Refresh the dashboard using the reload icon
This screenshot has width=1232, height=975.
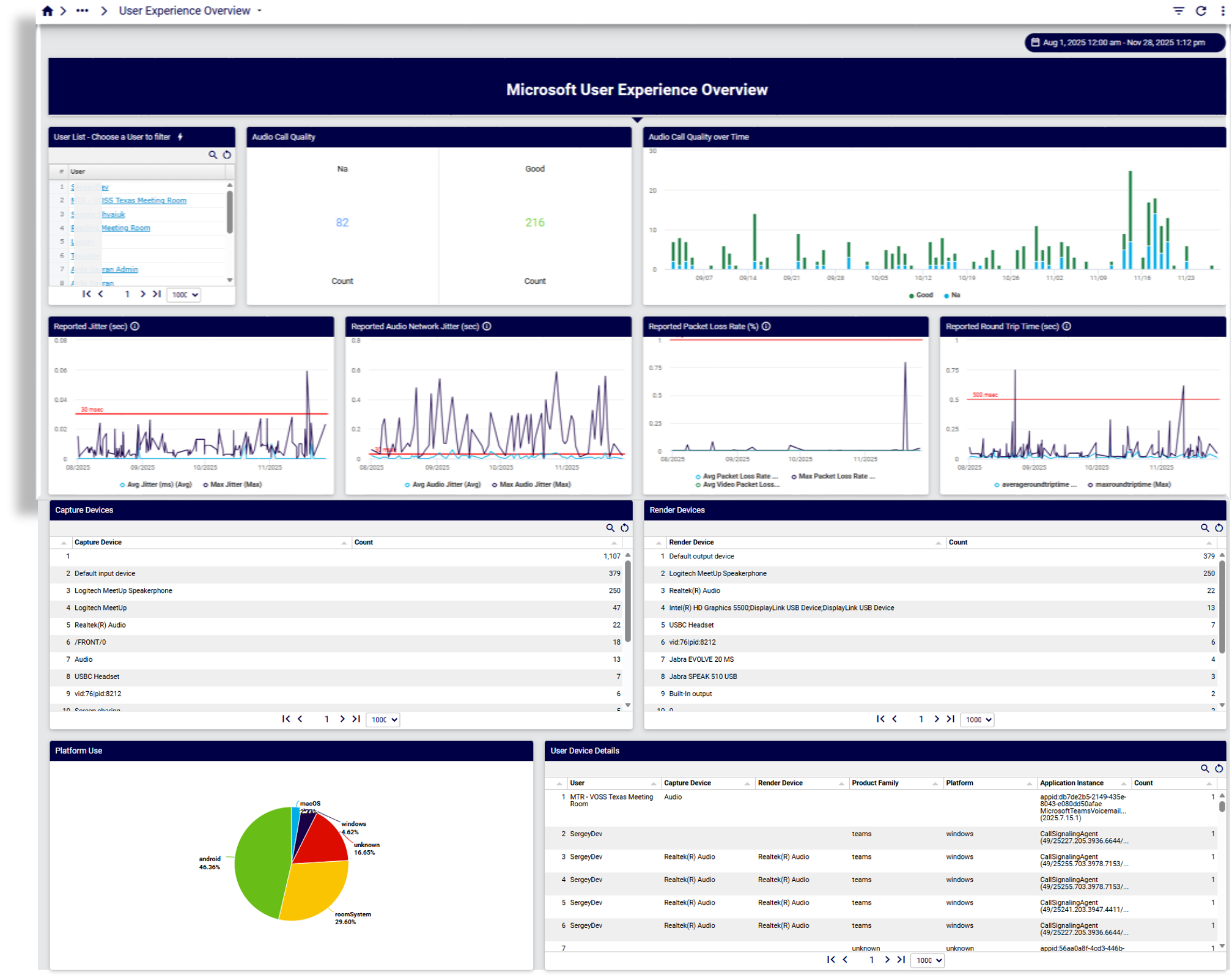pos(1200,10)
